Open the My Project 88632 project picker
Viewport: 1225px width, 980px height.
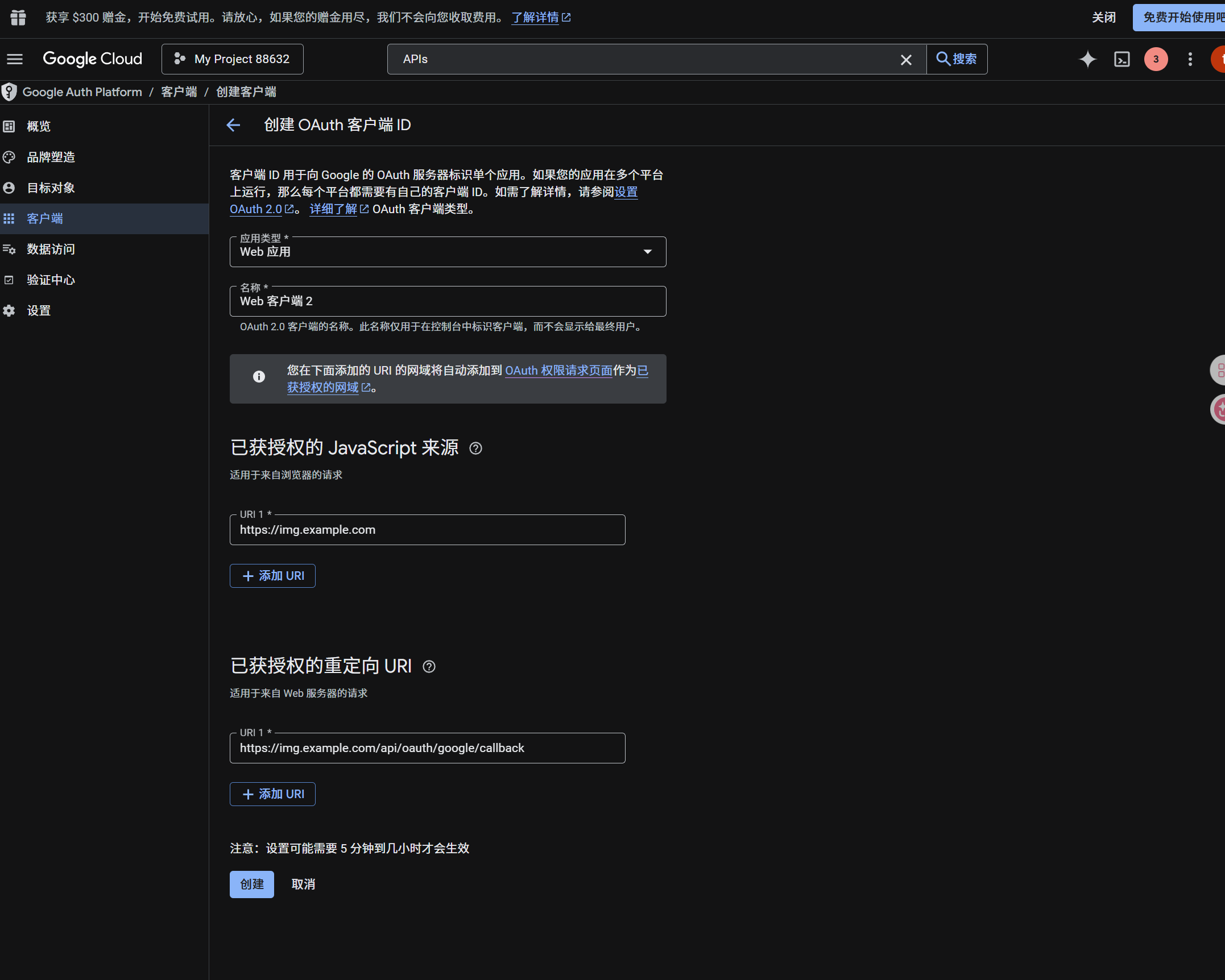232,59
